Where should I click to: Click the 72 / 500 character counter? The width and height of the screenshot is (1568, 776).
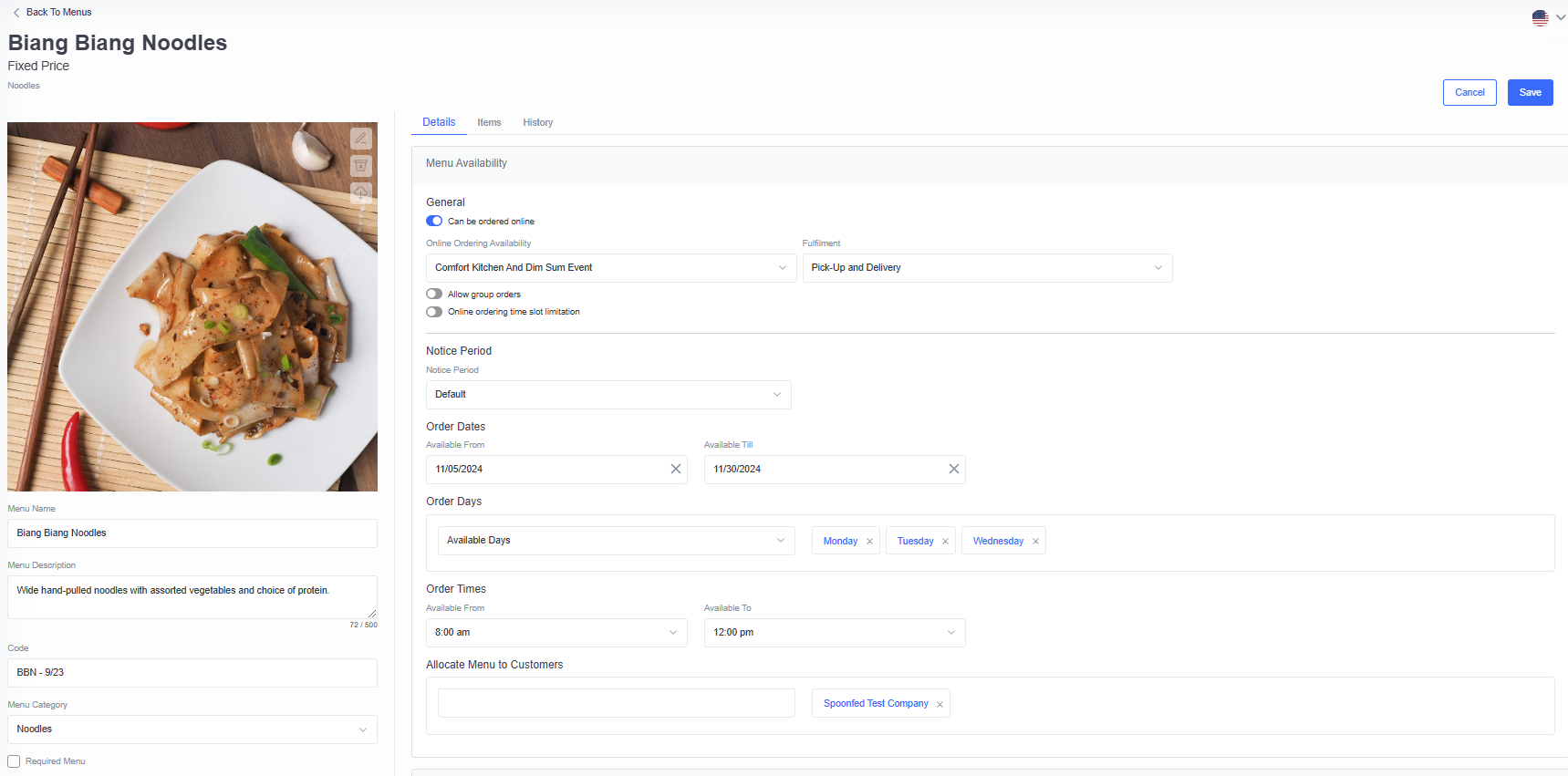point(363,626)
